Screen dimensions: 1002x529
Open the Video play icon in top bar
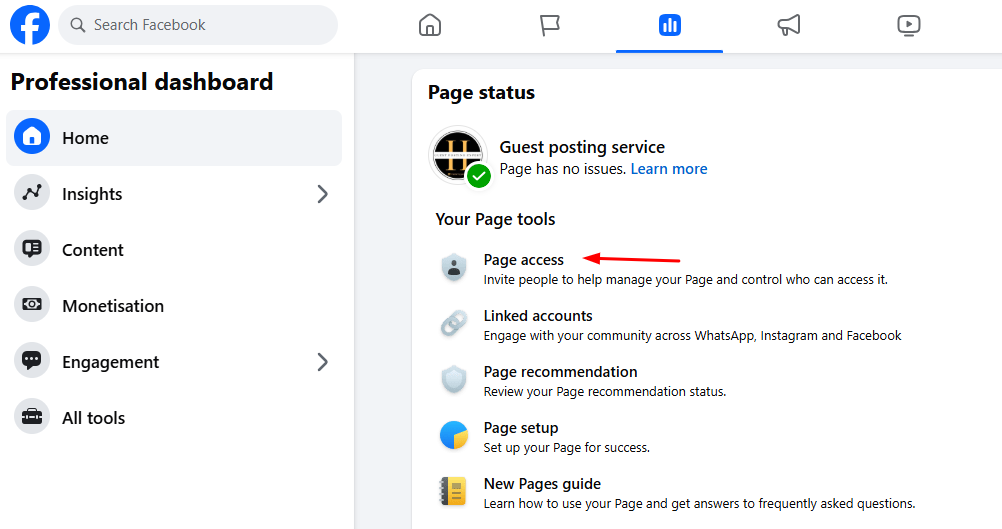click(x=908, y=25)
